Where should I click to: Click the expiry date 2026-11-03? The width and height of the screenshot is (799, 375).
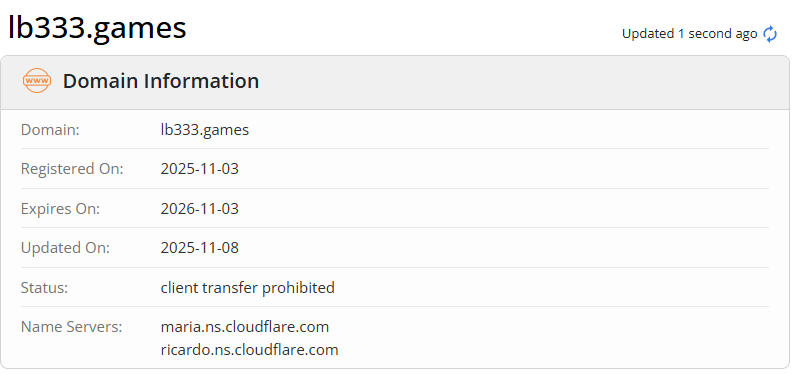[x=200, y=208]
